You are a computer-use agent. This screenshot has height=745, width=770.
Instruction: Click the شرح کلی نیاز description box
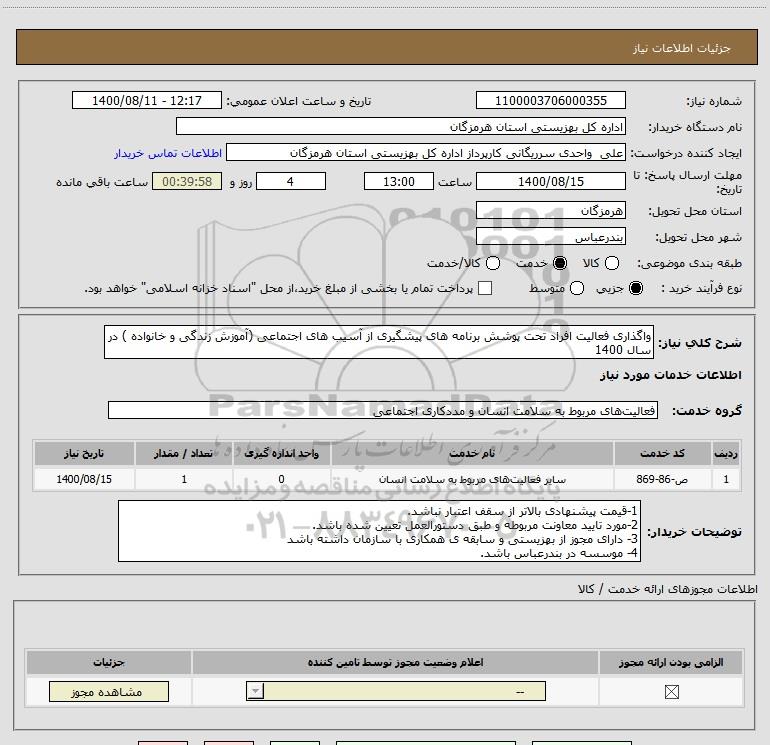(x=379, y=342)
